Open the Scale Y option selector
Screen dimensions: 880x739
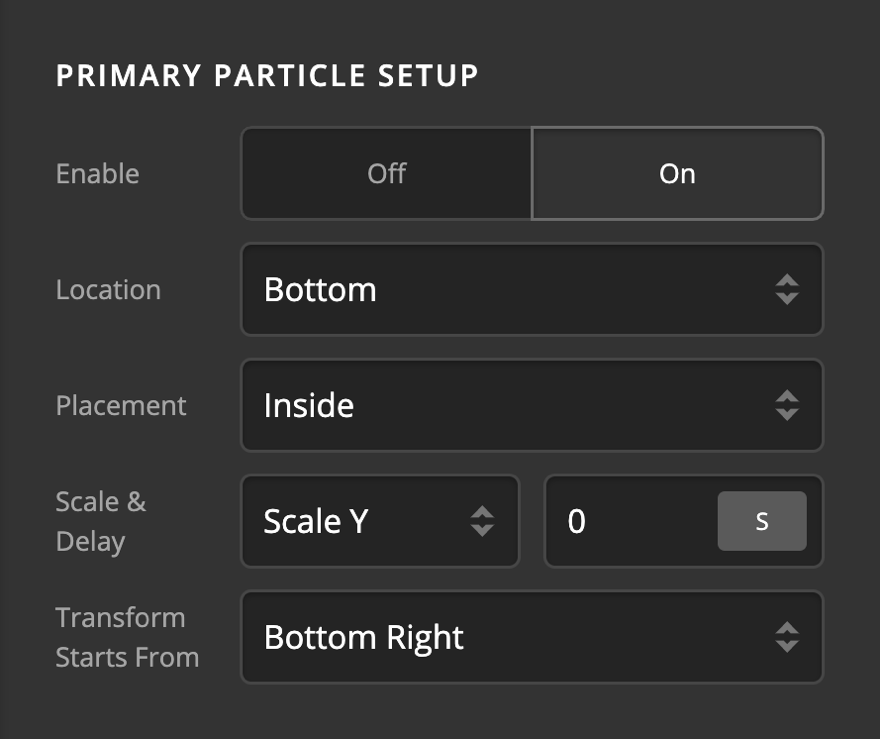[380, 521]
